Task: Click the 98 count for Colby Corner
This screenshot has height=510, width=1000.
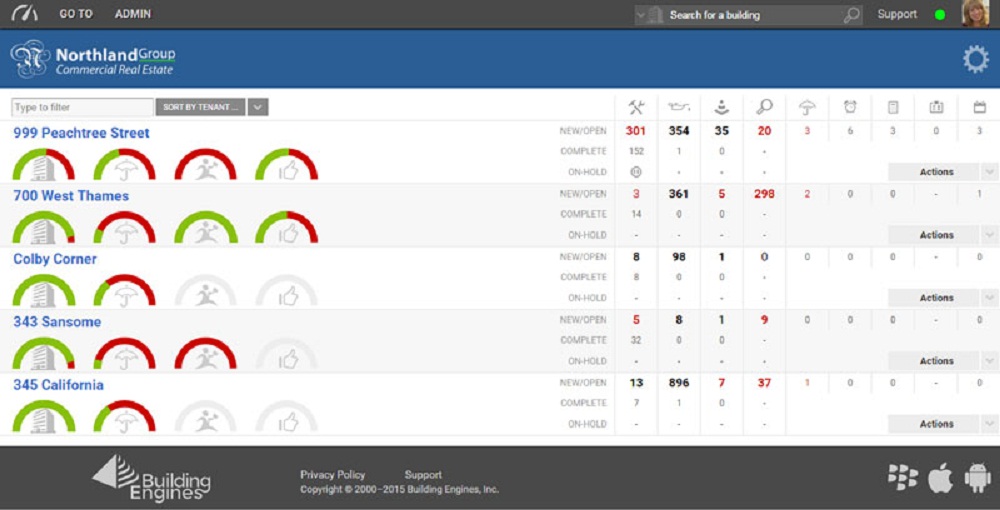Action: (679, 257)
